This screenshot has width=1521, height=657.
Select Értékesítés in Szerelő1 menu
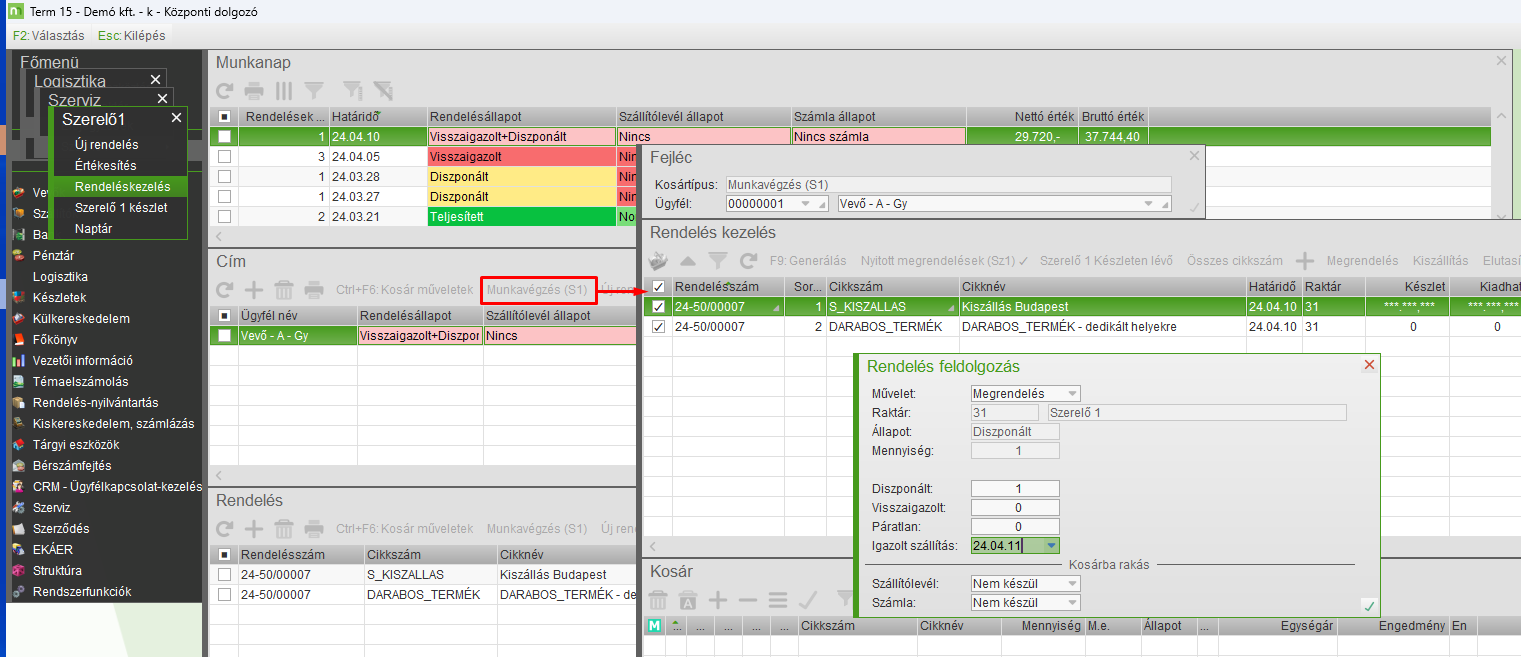click(x=105, y=165)
